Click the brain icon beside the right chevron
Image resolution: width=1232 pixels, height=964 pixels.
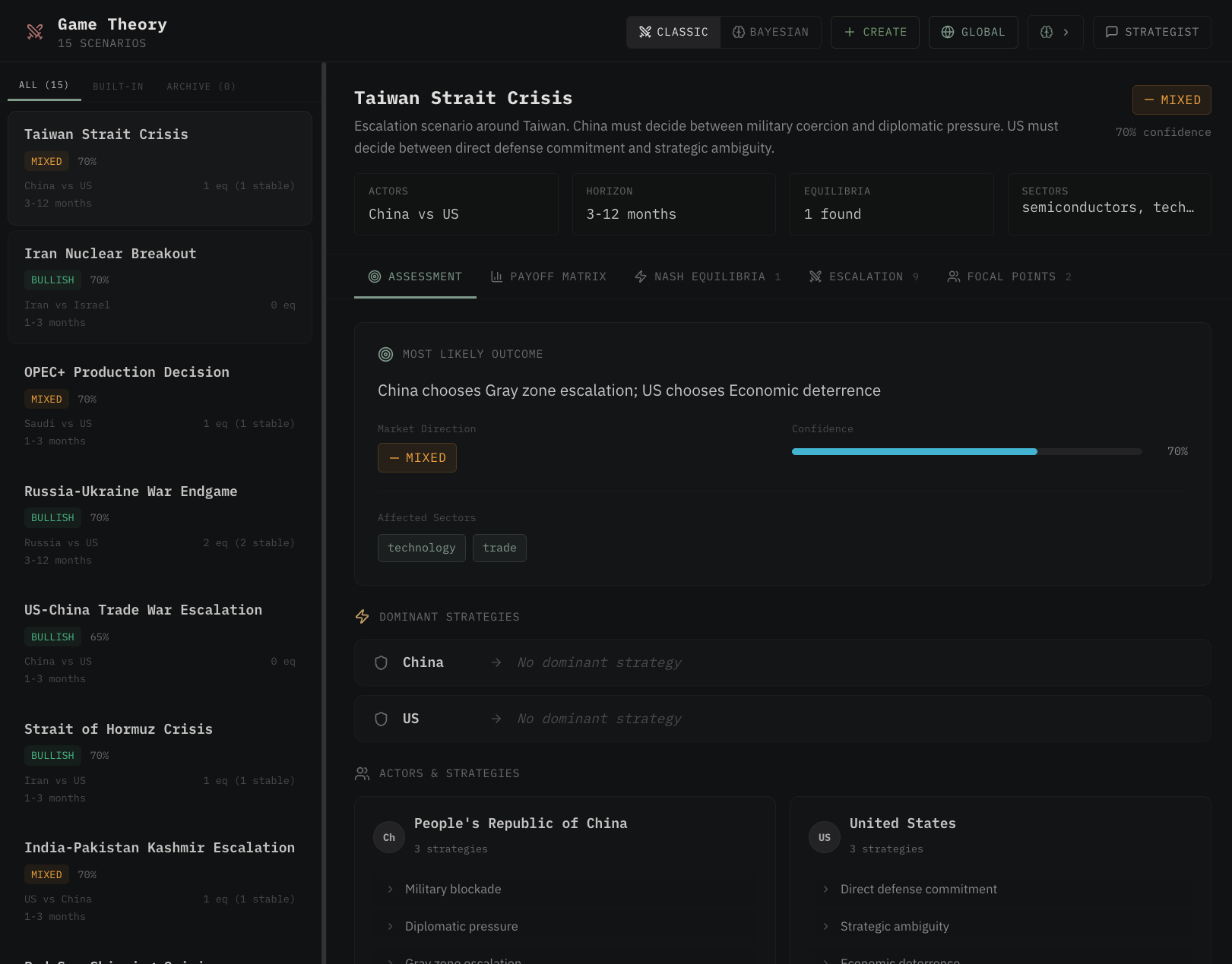[x=1047, y=32]
